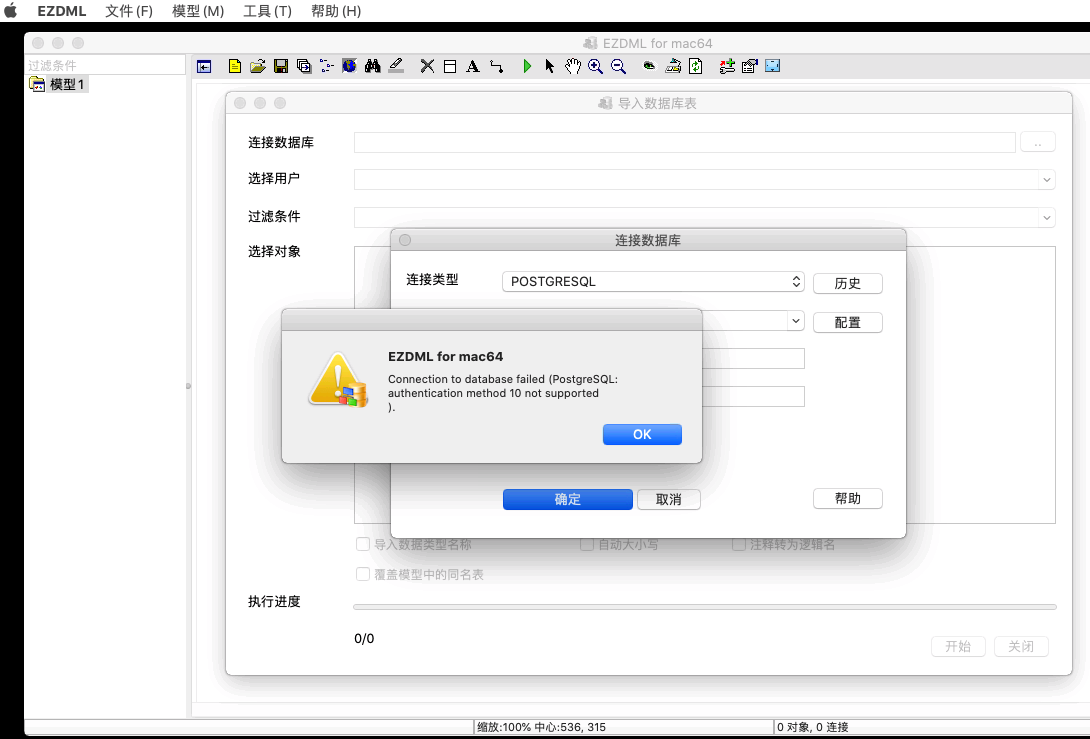Click the 开始 start button
Screen dimensions: 1090x739
click(x=958, y=647)
